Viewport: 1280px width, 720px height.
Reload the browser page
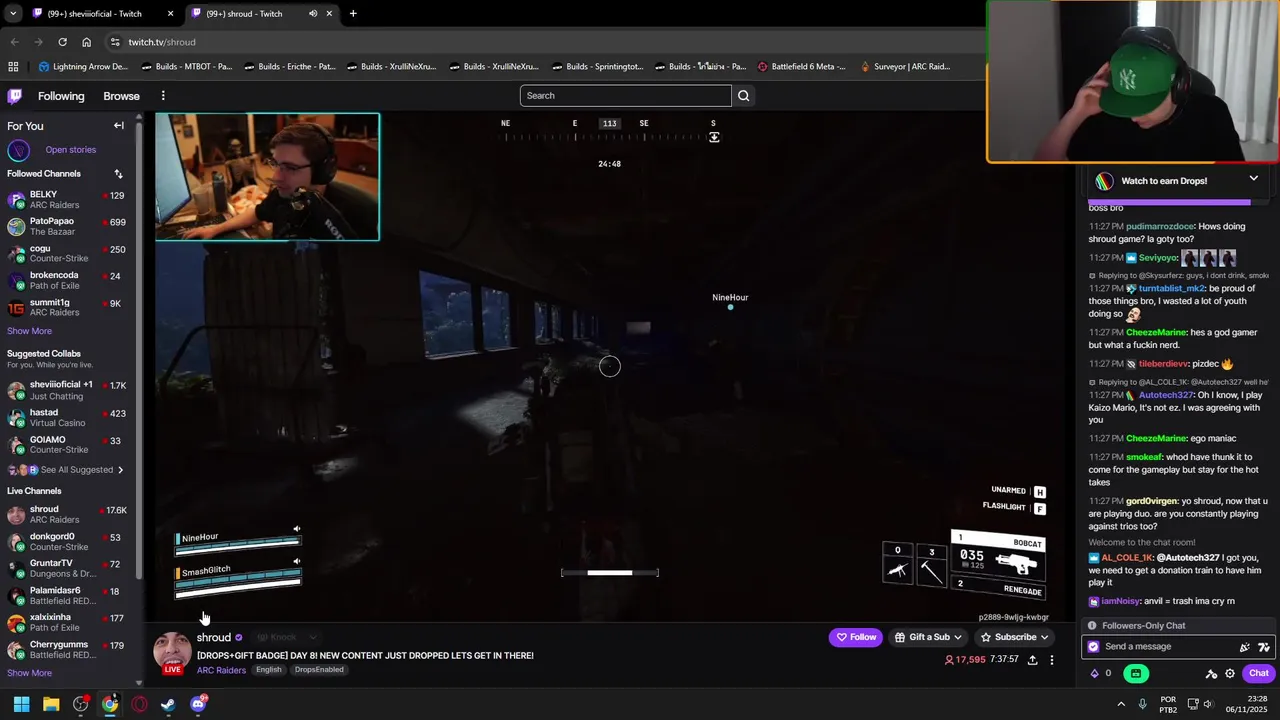pyautogui.click(x=62, y=42)
